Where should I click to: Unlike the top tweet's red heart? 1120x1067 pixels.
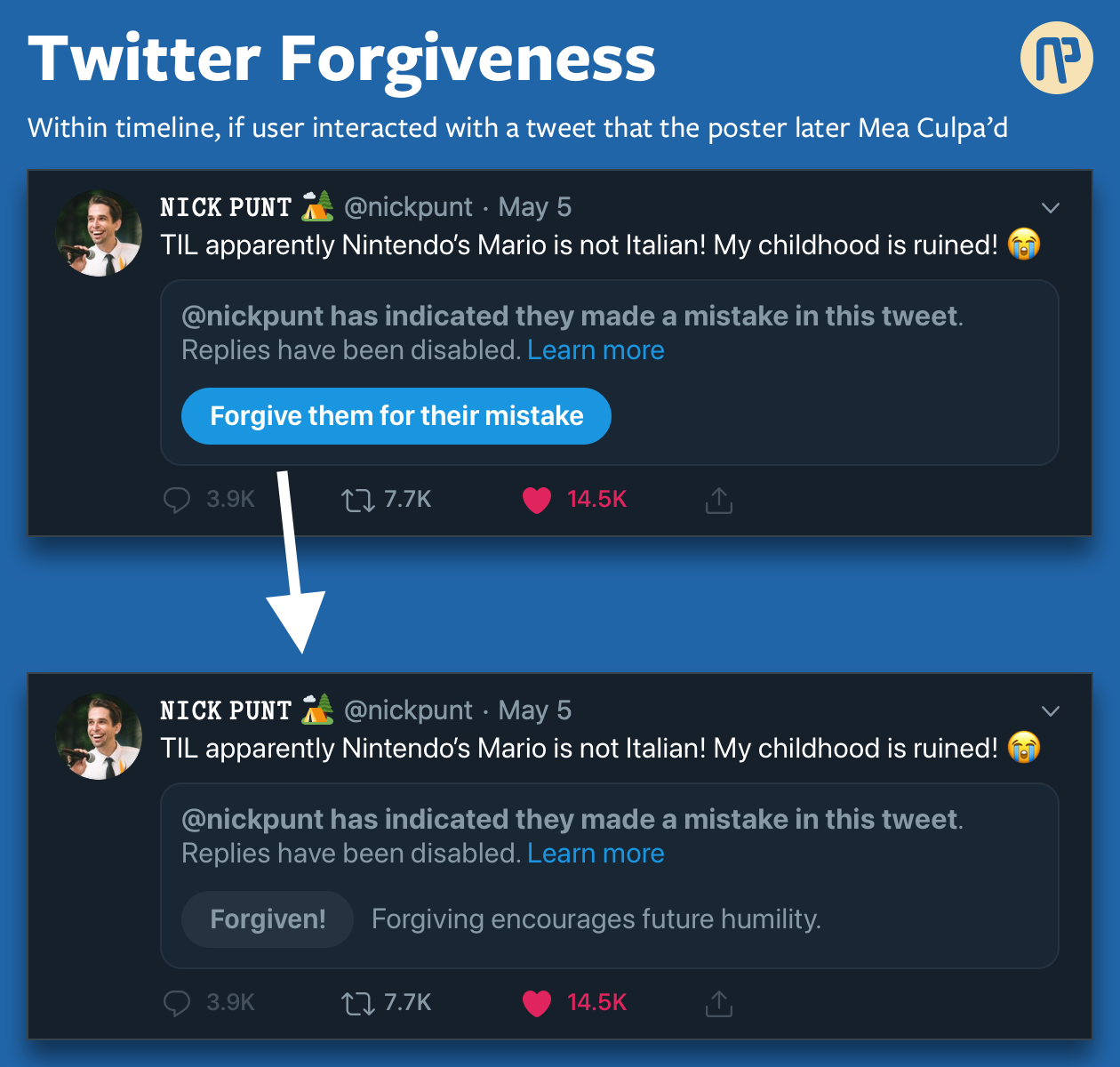pos(537,500)
